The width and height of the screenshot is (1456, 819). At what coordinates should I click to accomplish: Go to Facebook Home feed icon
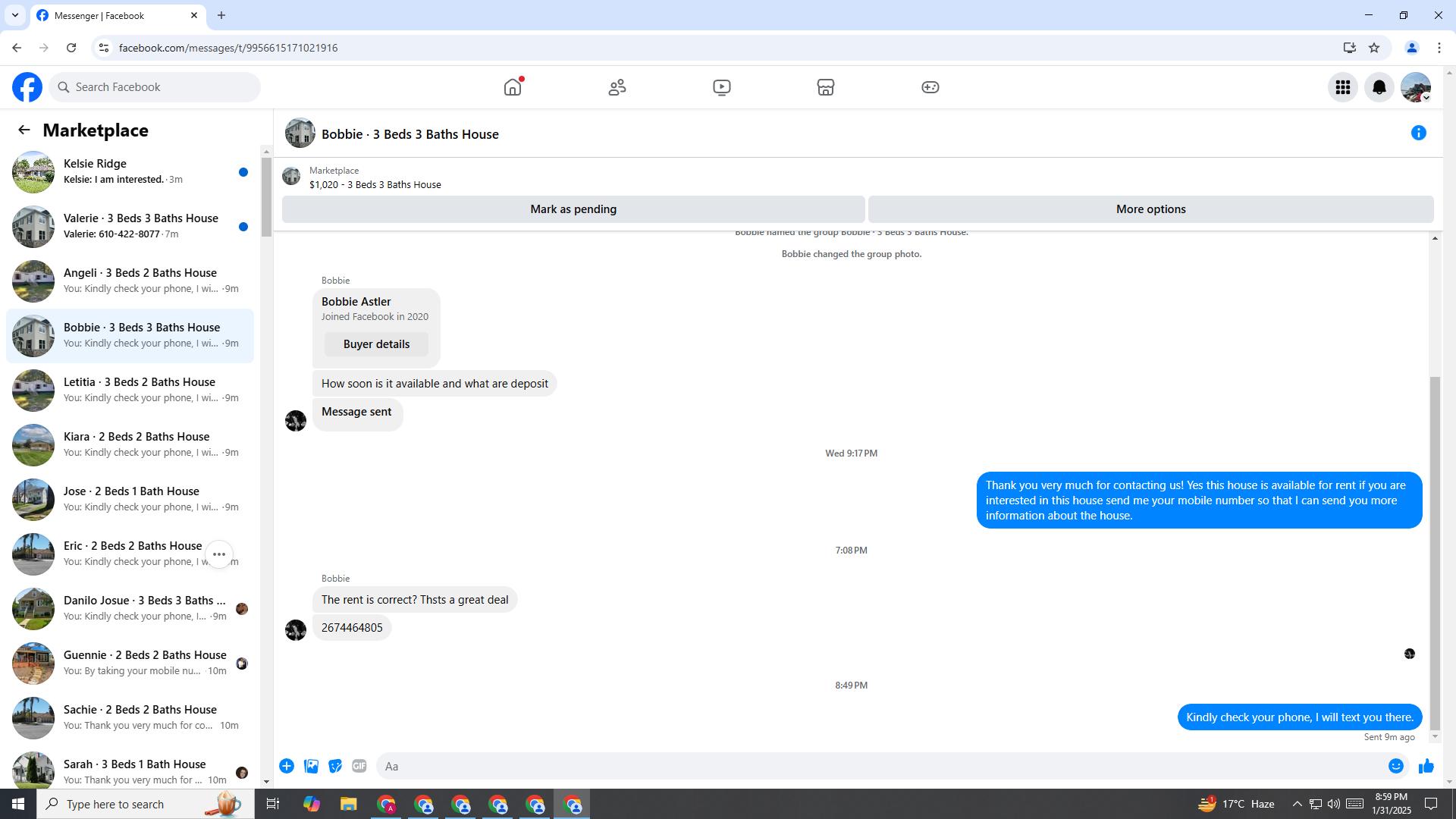(513, 87)
